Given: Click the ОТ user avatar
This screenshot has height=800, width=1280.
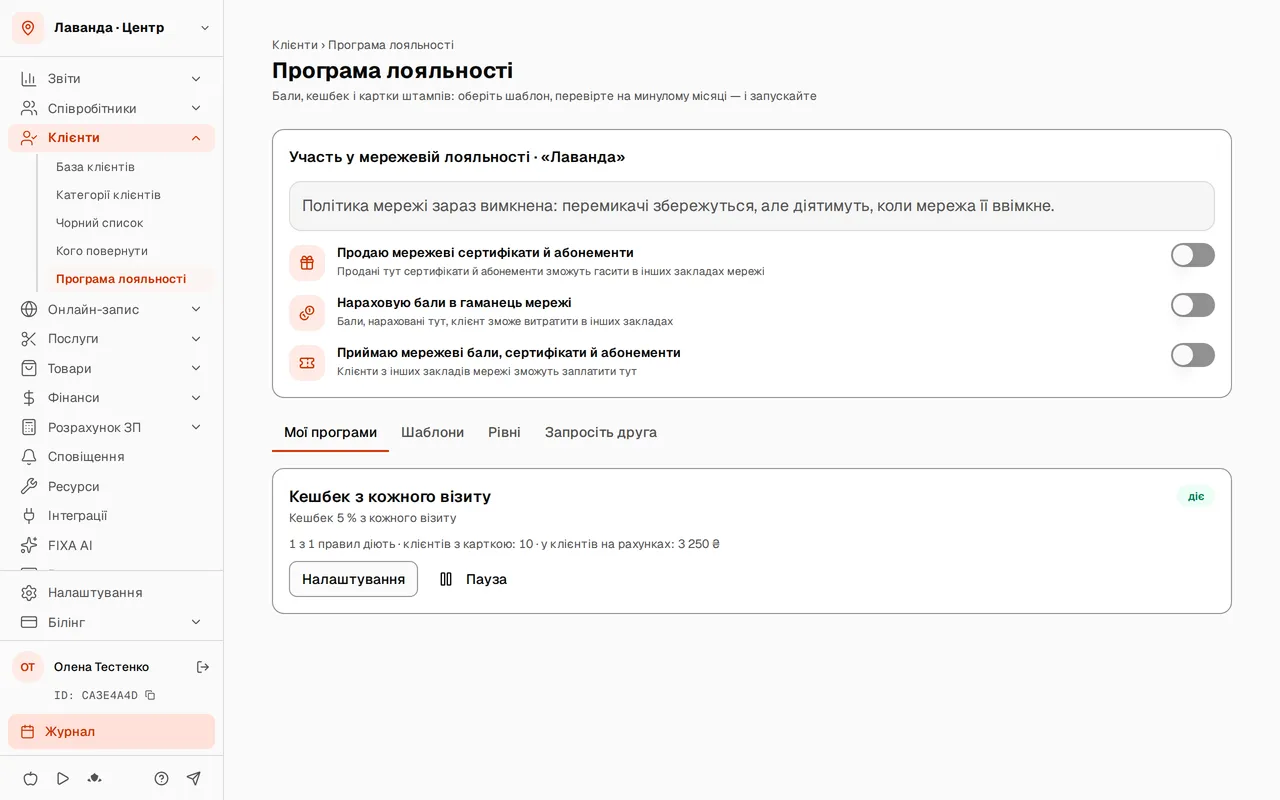Looking at the screenshot, I should [x=28, y=667].
